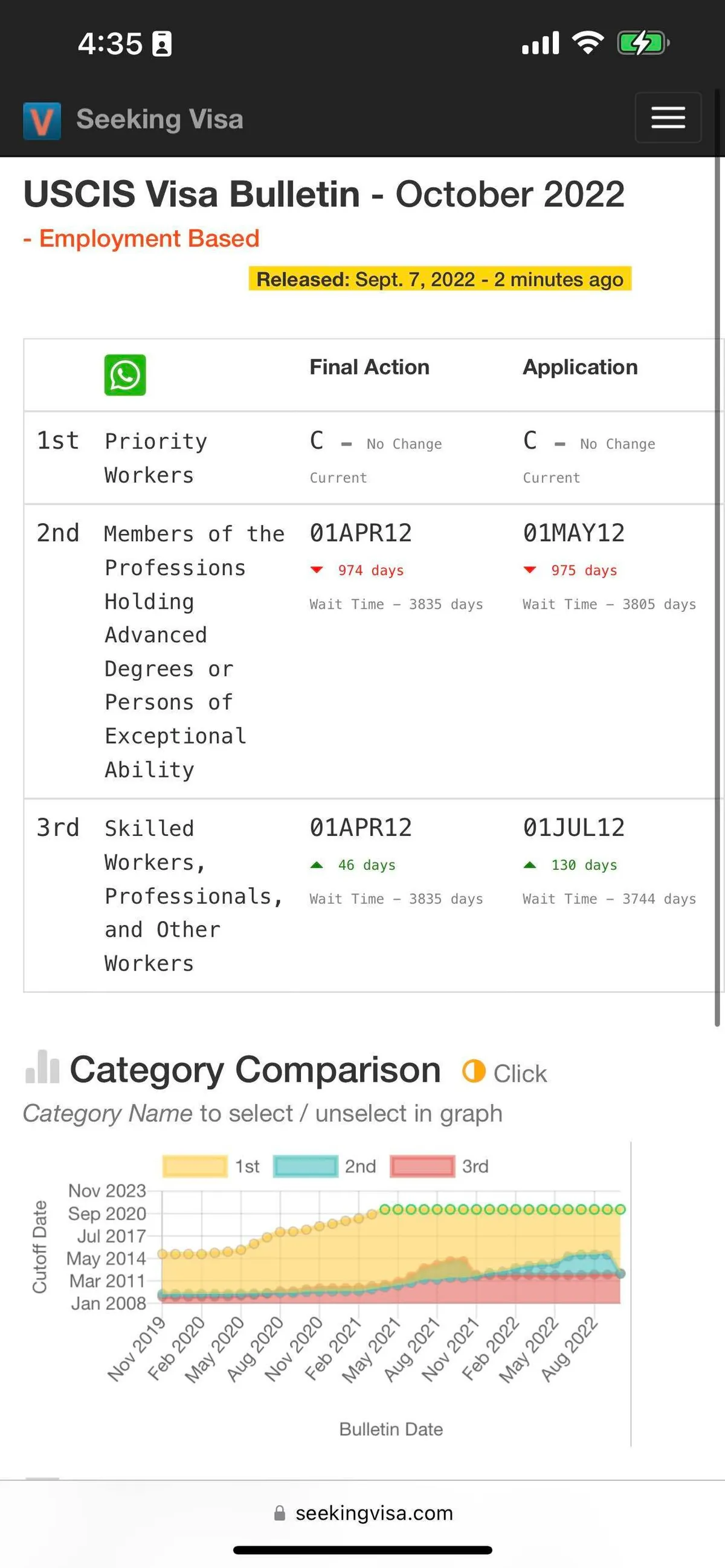
Task: Toggle the 3rd category in graph legend
Action: coord(475,1166)
